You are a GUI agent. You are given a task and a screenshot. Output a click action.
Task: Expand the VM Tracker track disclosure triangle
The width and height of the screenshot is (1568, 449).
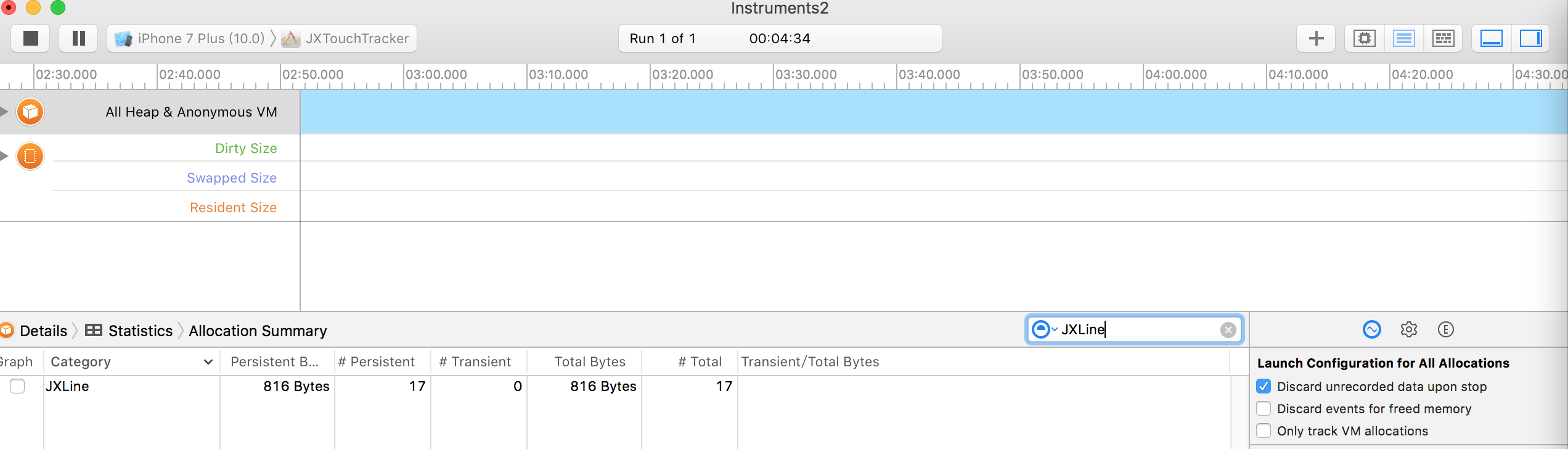pyautogui.click(x=4, y=156)
